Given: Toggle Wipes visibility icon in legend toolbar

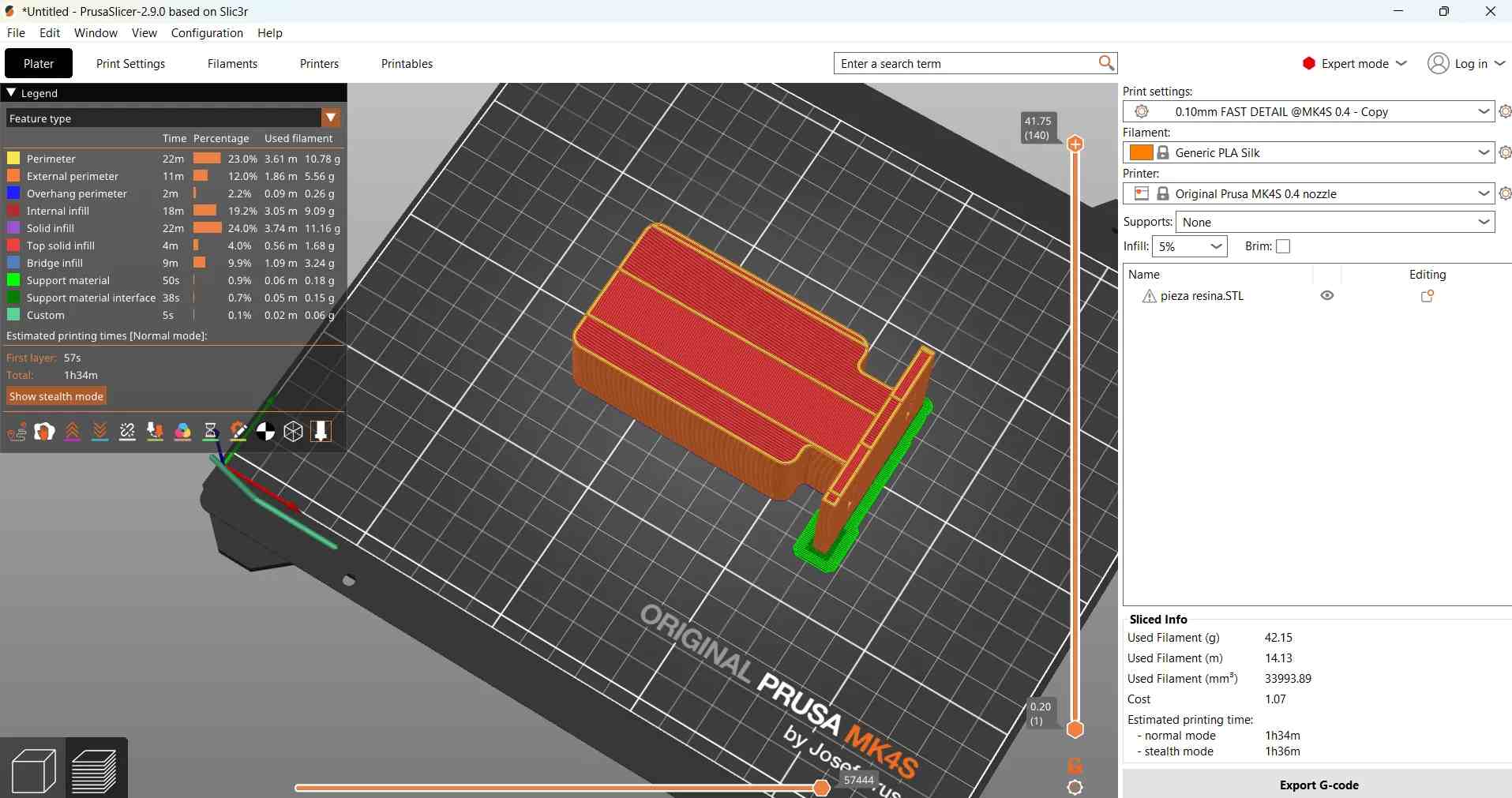Looking at the screenshot, I should (44, 432).
